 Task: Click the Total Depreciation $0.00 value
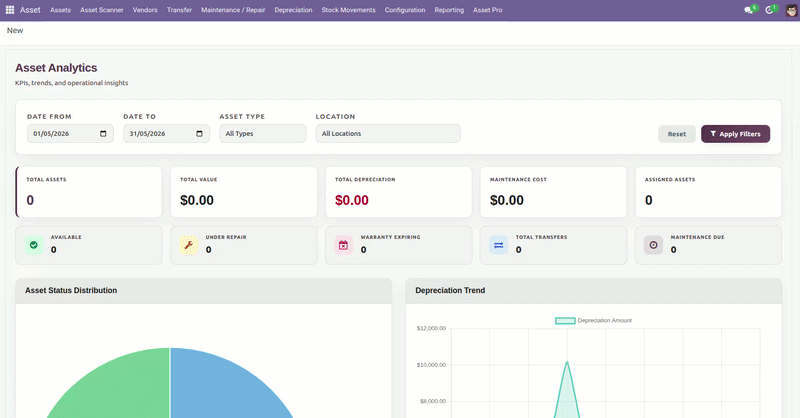352,200
